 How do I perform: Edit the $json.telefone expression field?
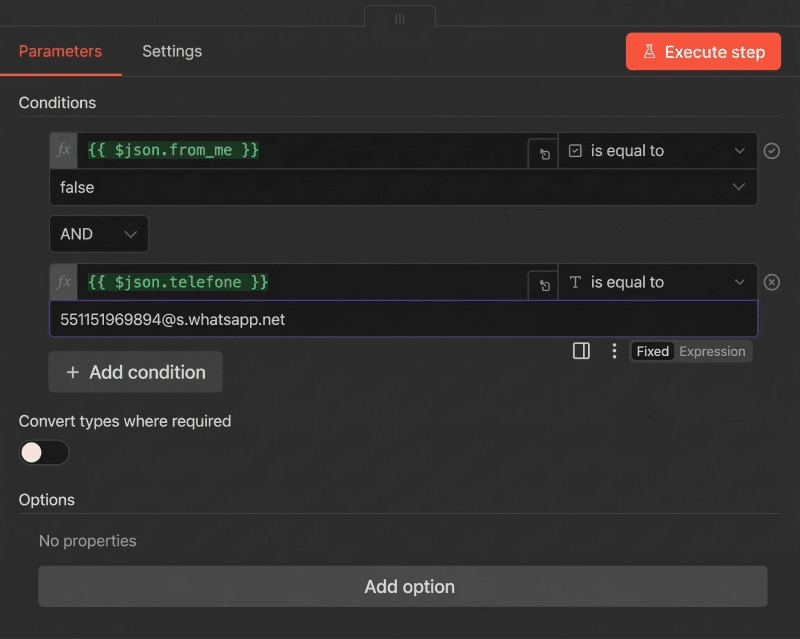pos(302,282)
